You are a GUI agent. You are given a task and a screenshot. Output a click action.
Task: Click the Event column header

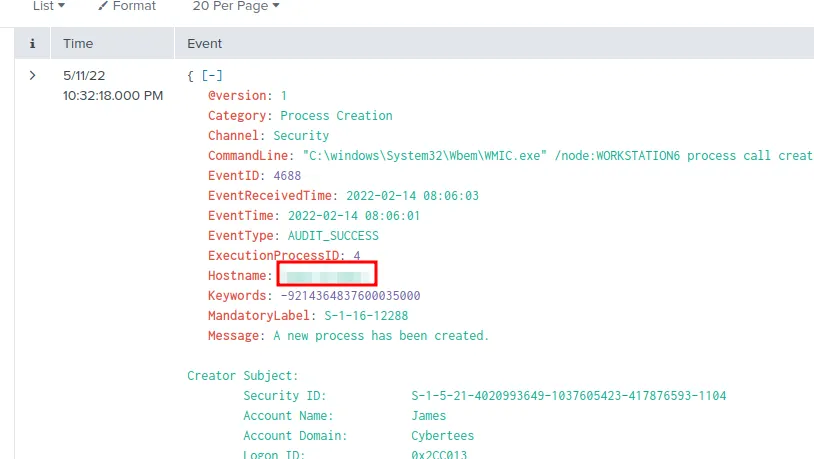205,44
